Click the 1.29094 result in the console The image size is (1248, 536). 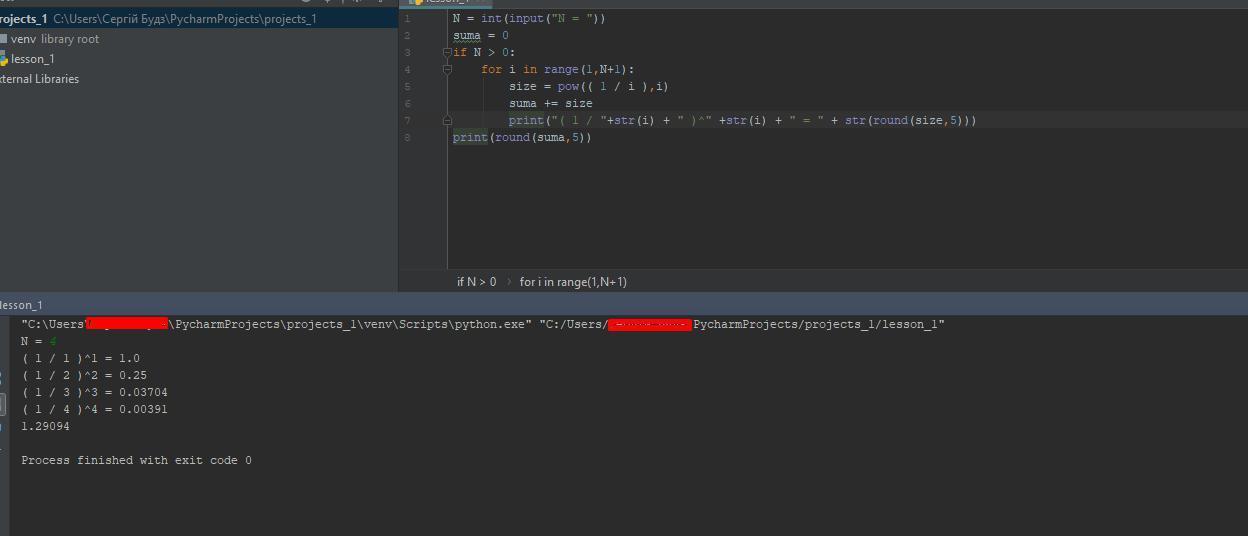click(x=45, y=426)
